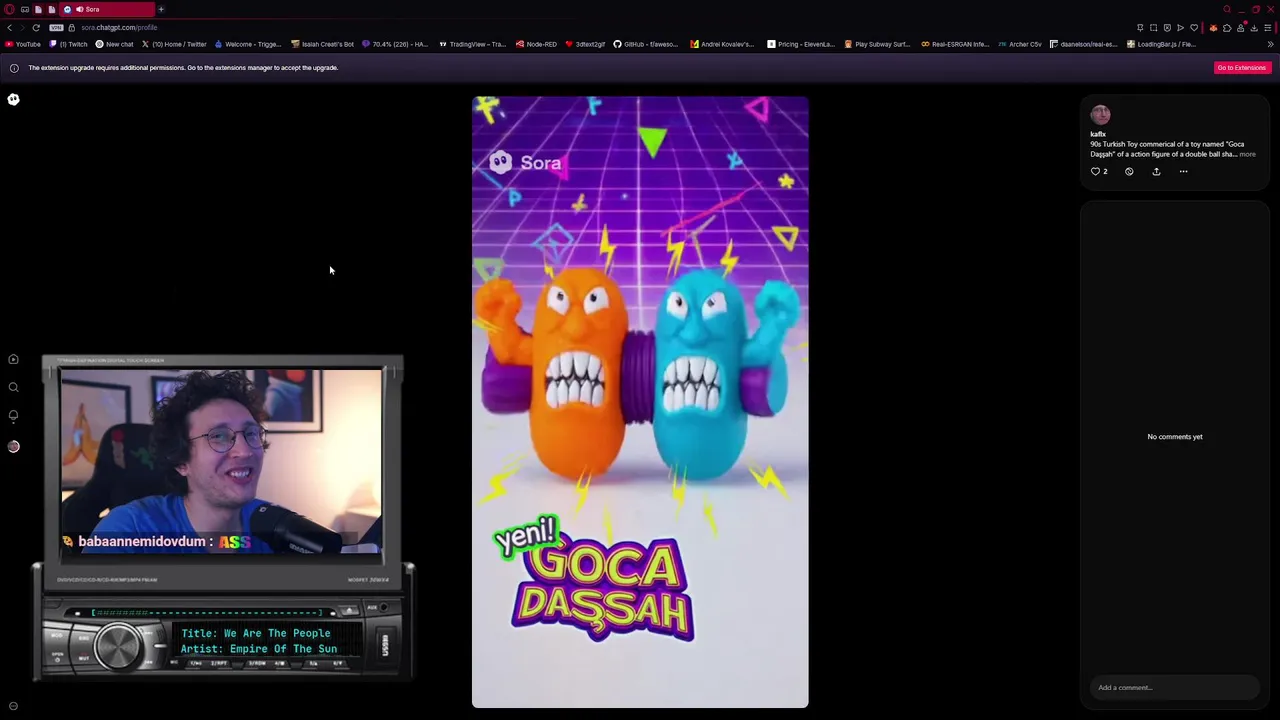The height and width of the screenshot is (720, 1280).
Task: Click the browser search icon in the title bar
Action: pos(1227,9)
